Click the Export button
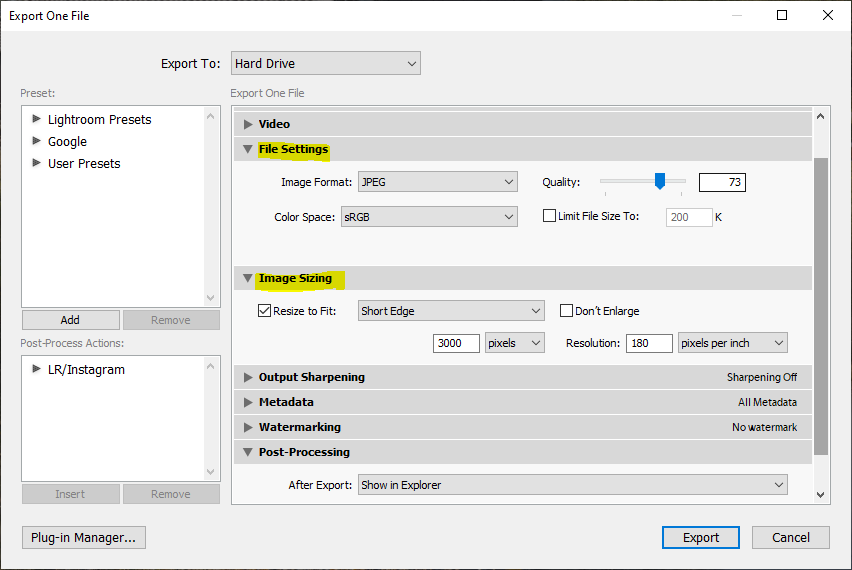 (x=700, y=537)
